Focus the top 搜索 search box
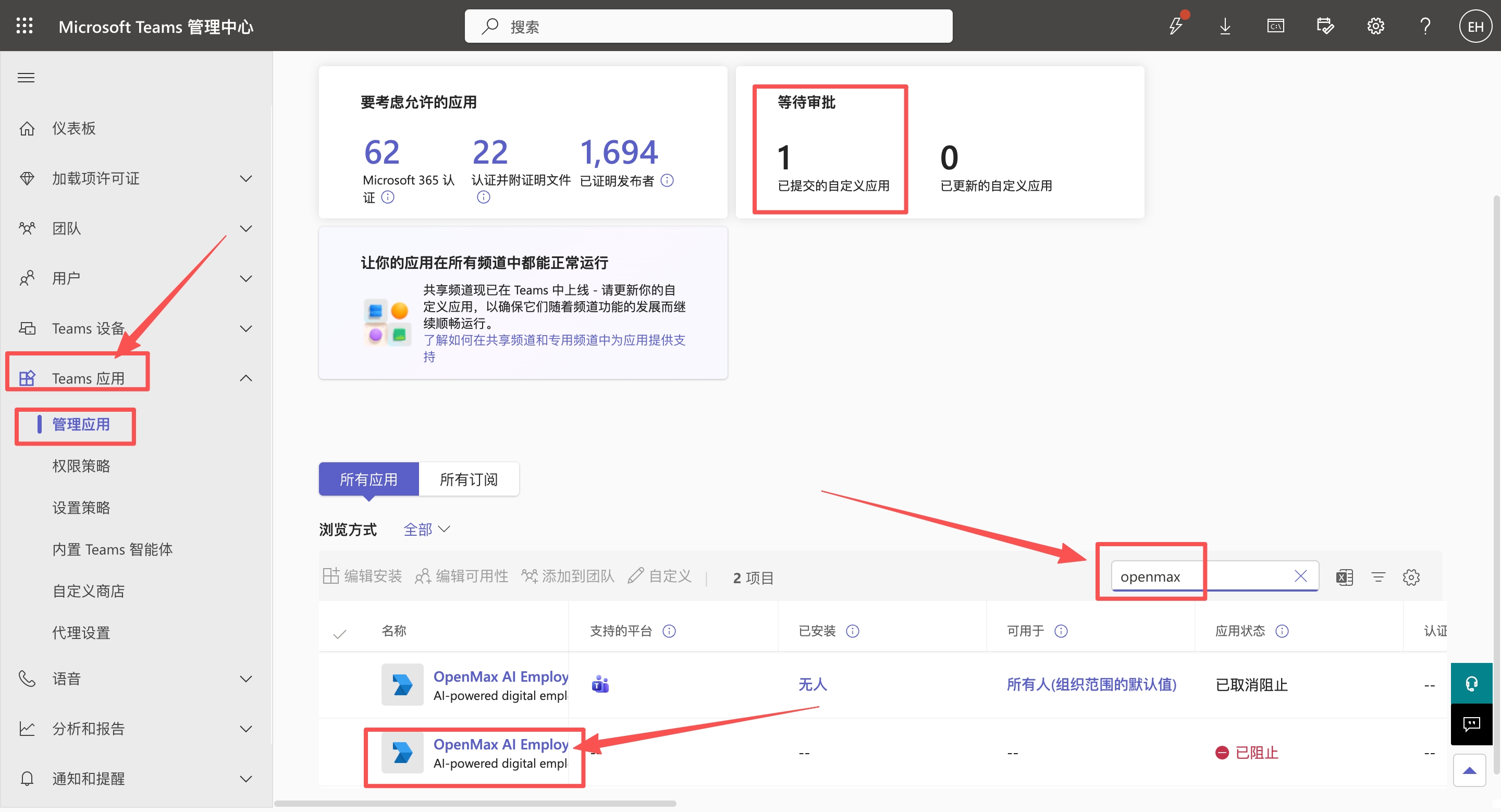The image size is (1501, 812). point(708,26)
